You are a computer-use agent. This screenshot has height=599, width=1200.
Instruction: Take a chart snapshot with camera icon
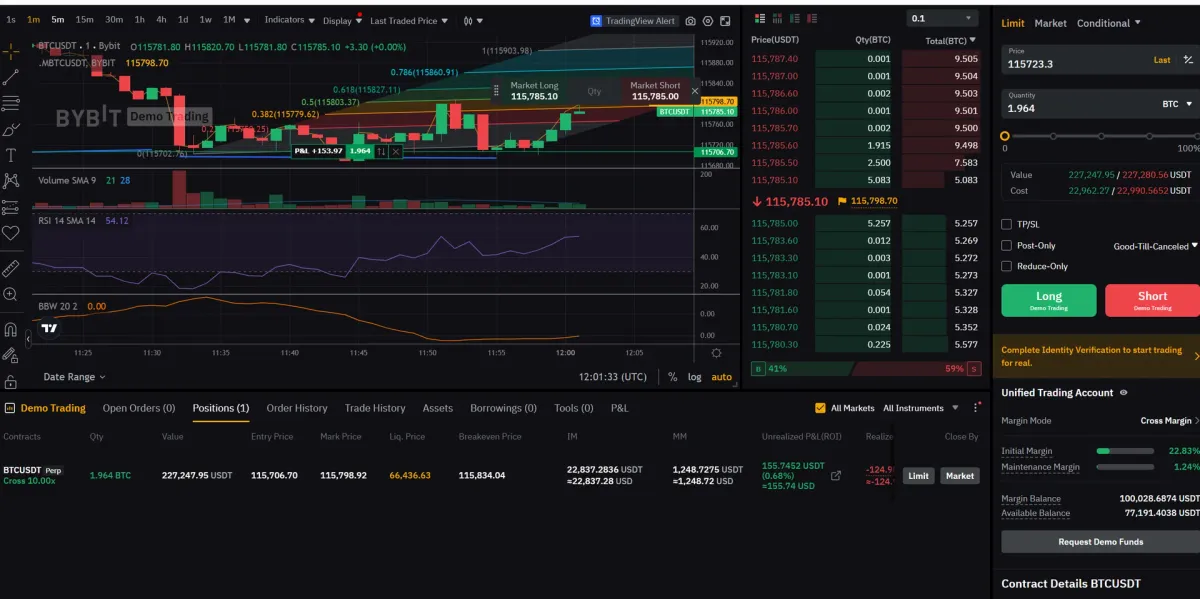click(690, 20)
